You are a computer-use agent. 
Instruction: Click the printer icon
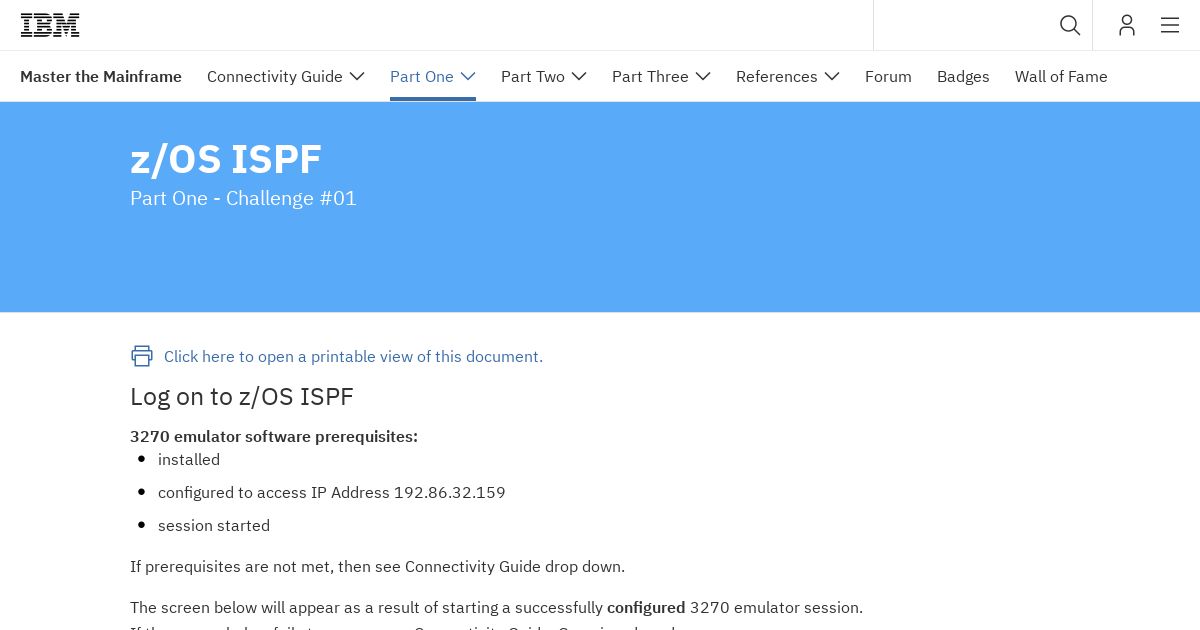coord(142,356)
